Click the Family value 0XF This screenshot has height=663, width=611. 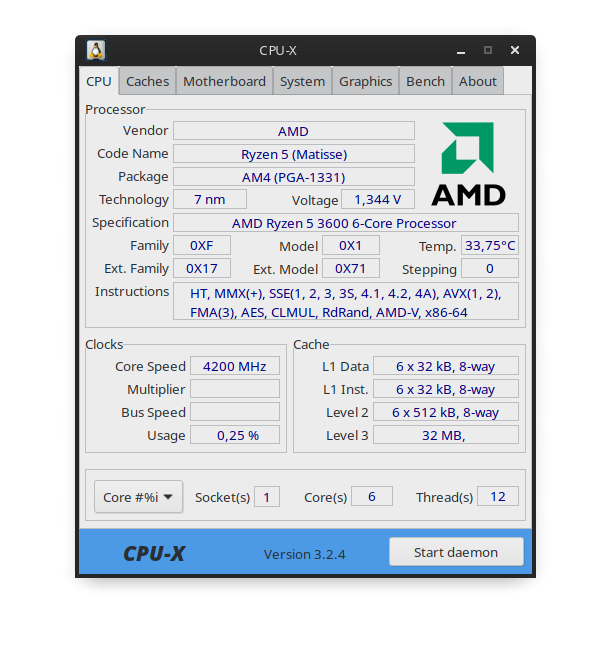point(202,246)
